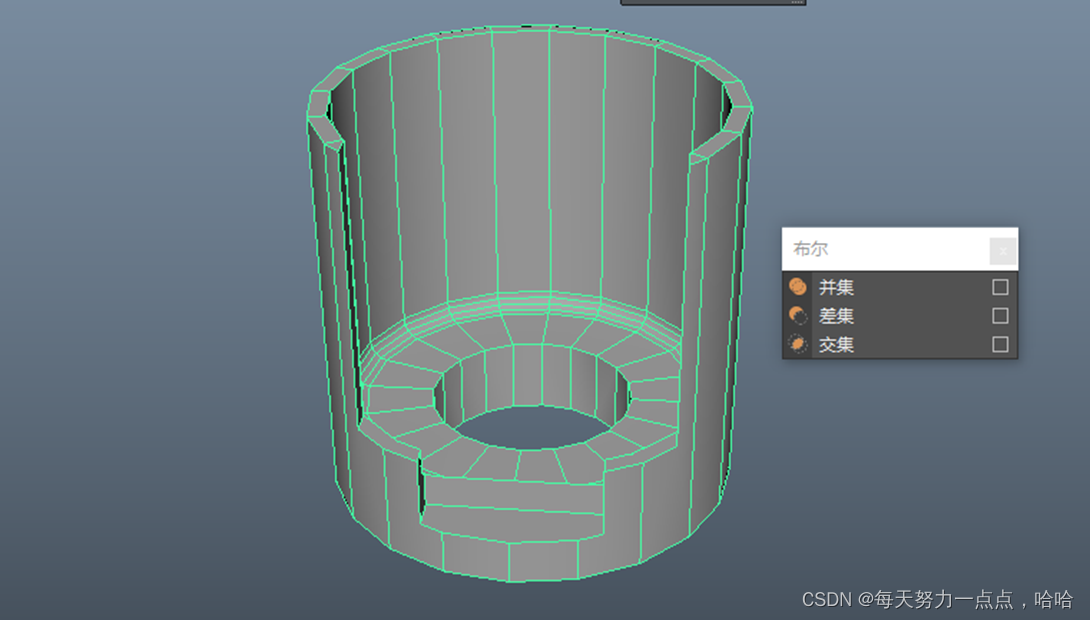Click the left notch on the cylinder rim

click(x=325, y=118)
